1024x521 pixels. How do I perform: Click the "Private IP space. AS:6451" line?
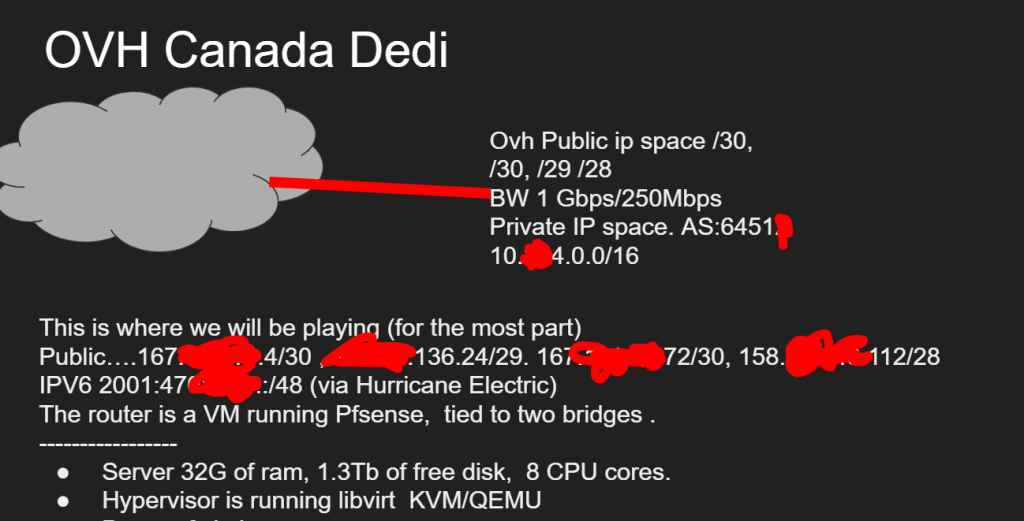(x=632, y=227)
